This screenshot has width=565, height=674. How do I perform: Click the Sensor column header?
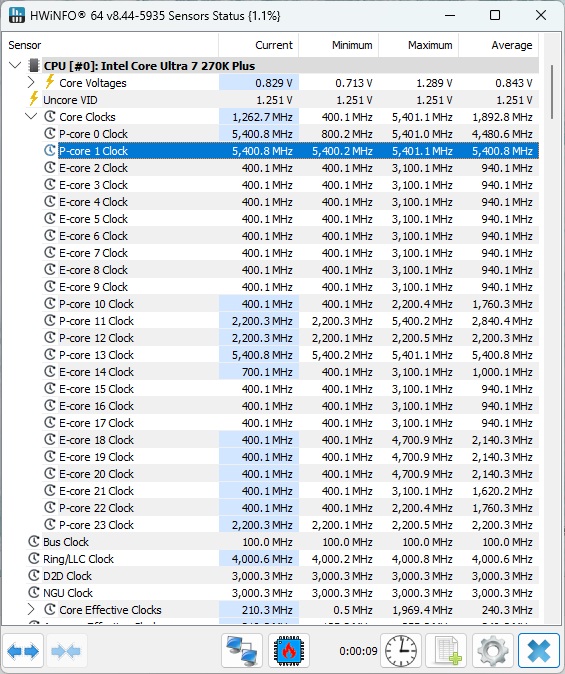113,45
